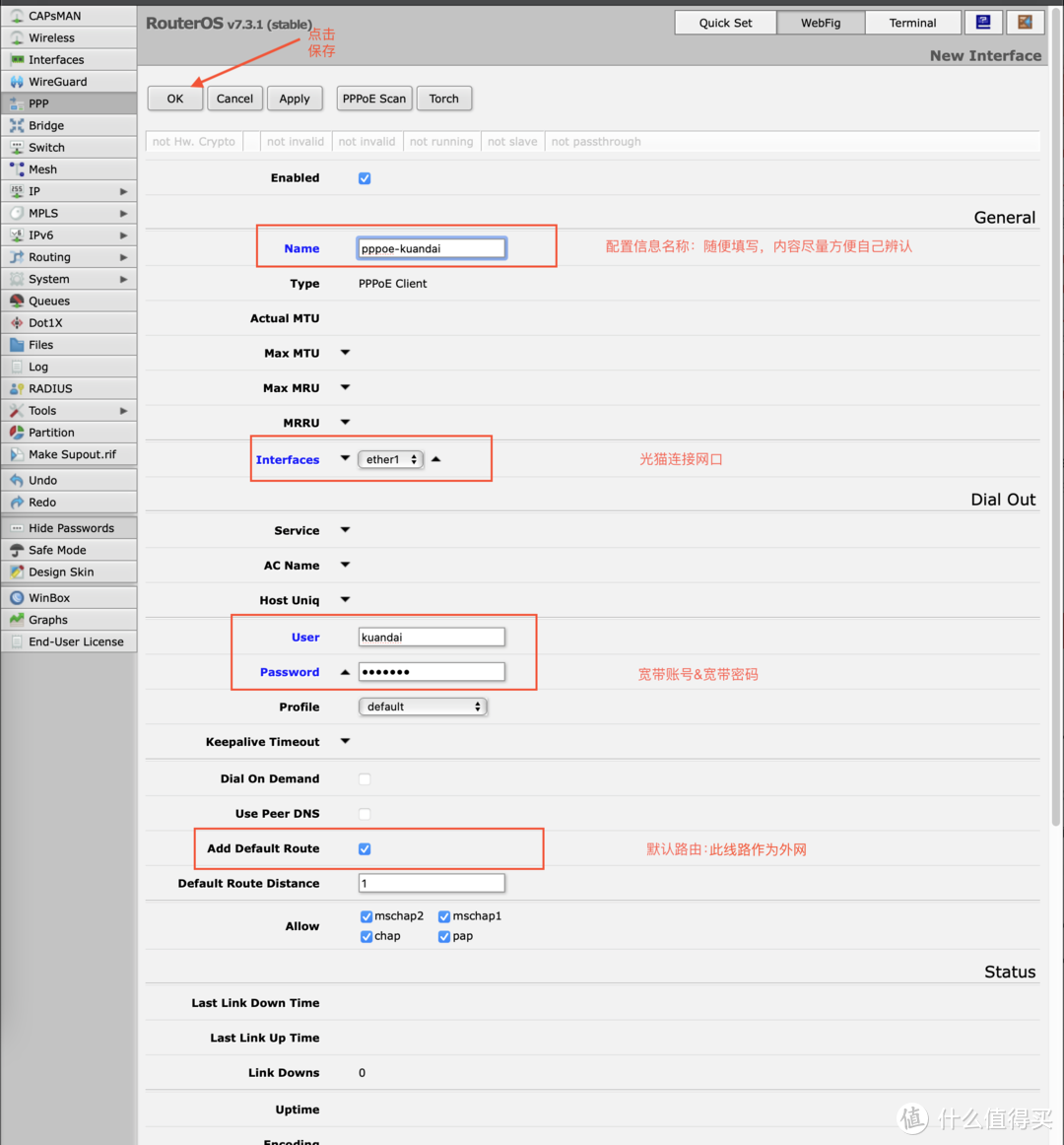
Task: Click the WinBox icon in sidebar
Action: coord(17,597)
